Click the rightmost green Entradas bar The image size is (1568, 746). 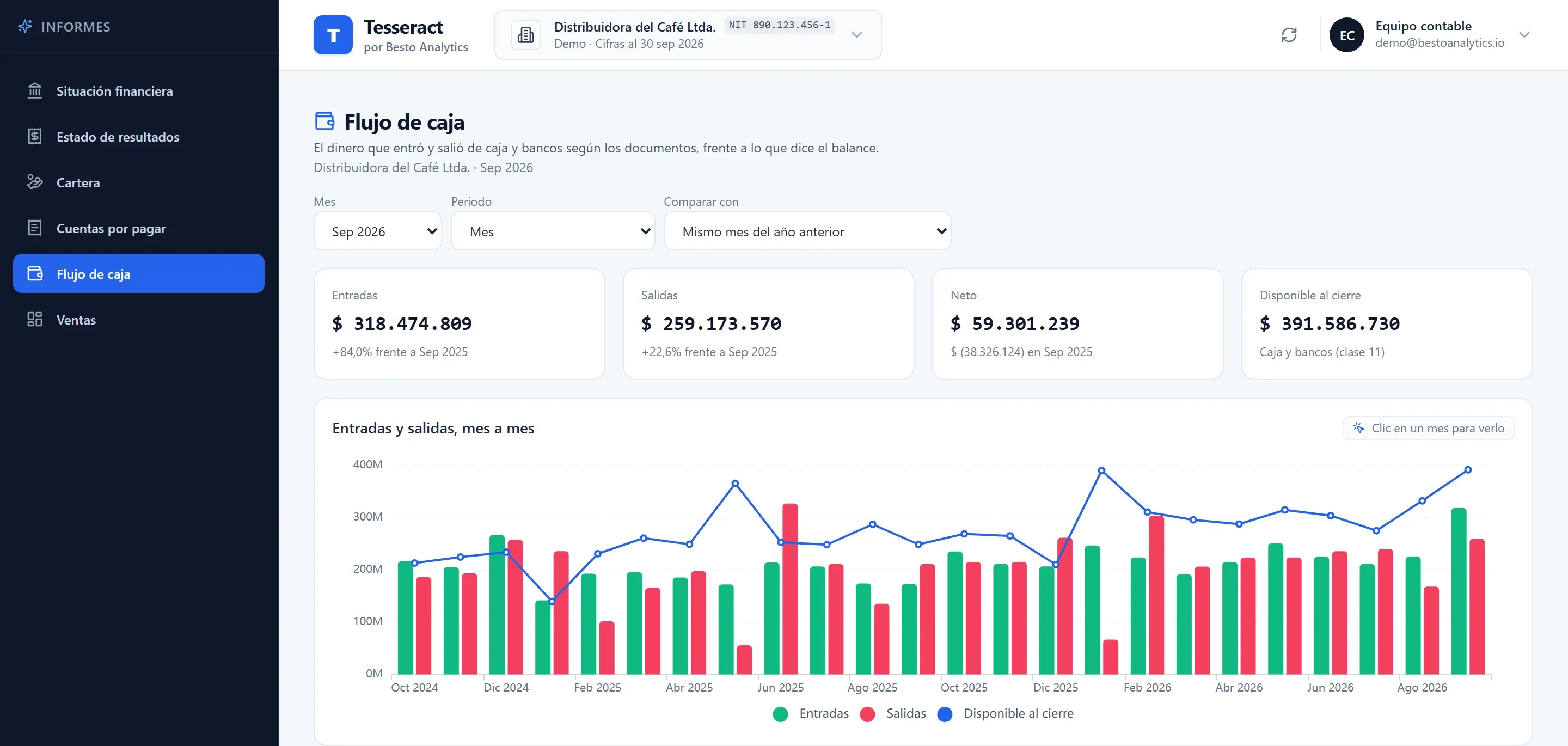coord(1459,591)
